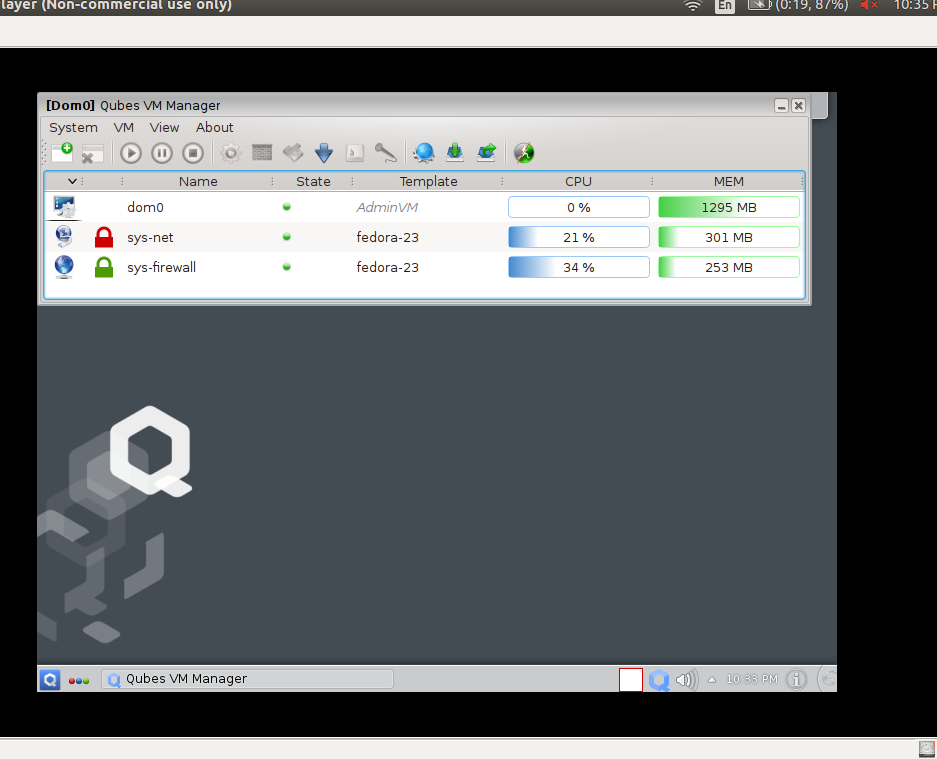The width and height of the screenshot is (937, 759).
Task: Create a new VM using the toolbar icon
Action: point(60,152)
